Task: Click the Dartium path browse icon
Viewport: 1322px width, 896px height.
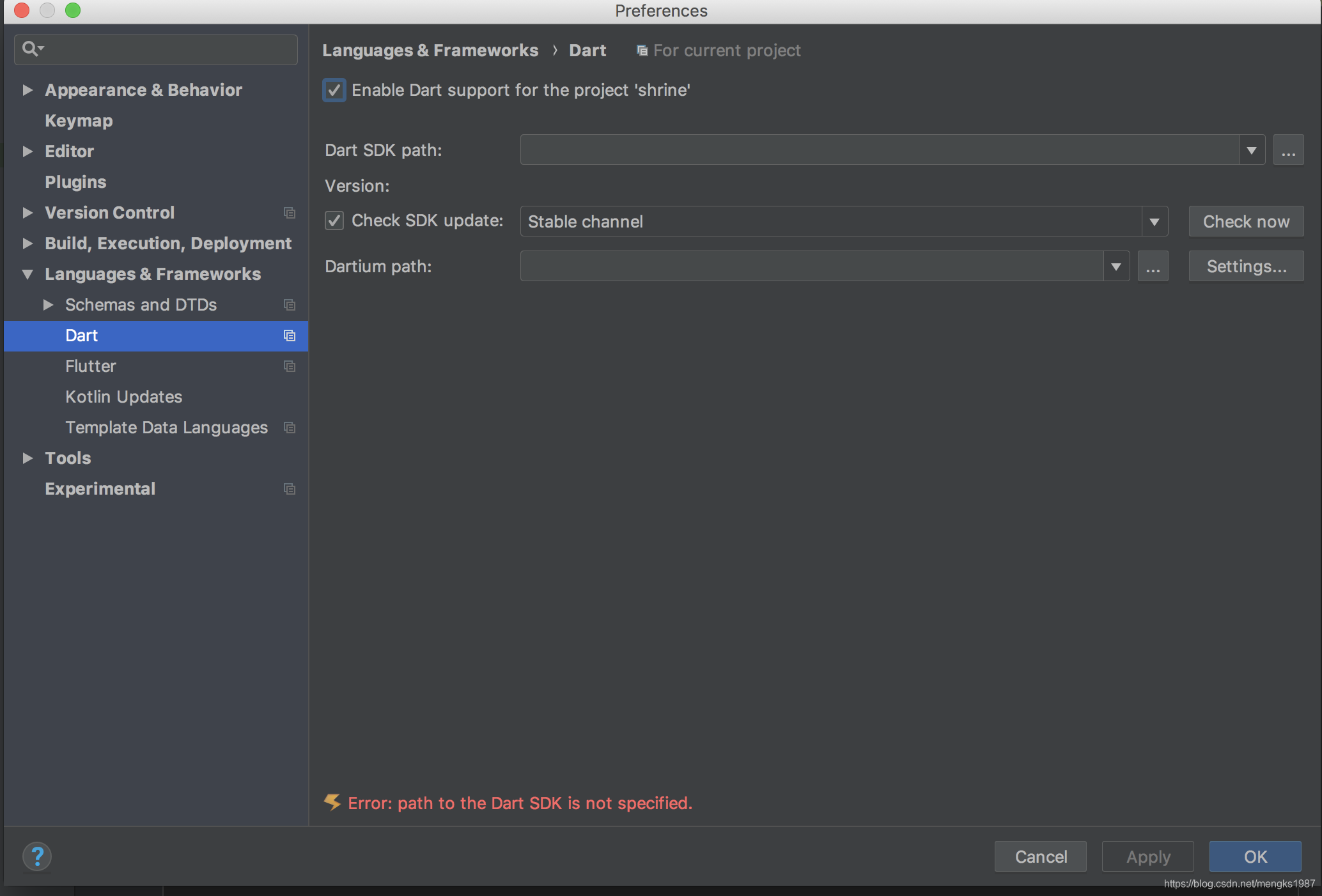Action: (1151, 266)
